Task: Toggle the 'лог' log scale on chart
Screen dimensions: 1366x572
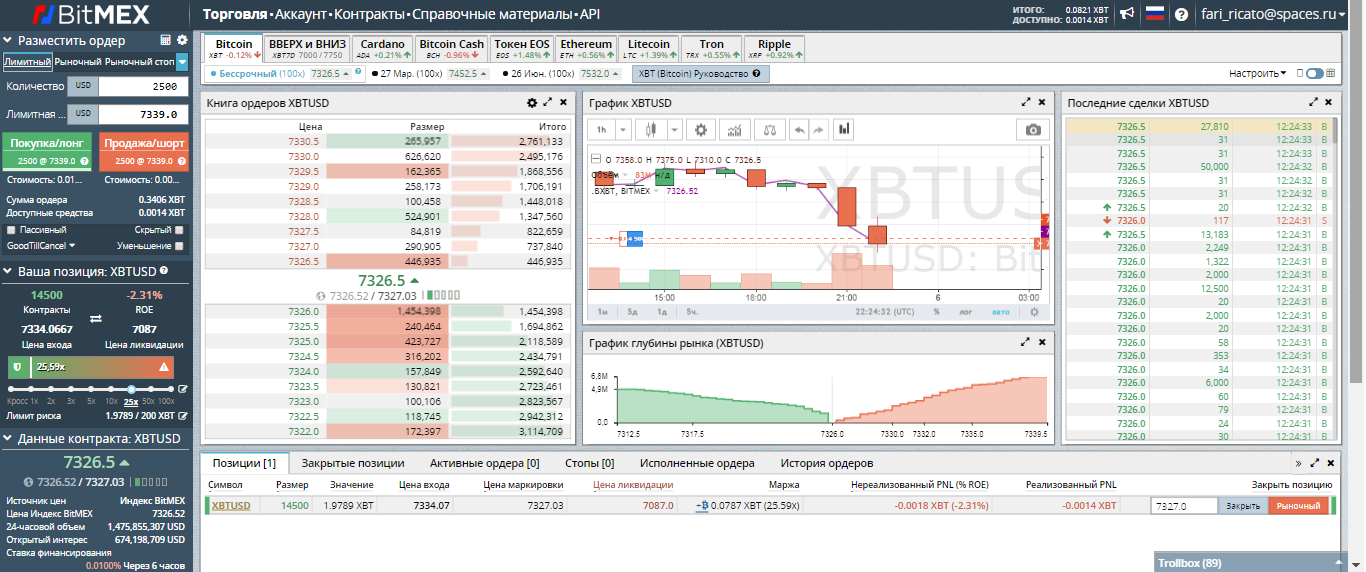Action: (x=965, y=311)
